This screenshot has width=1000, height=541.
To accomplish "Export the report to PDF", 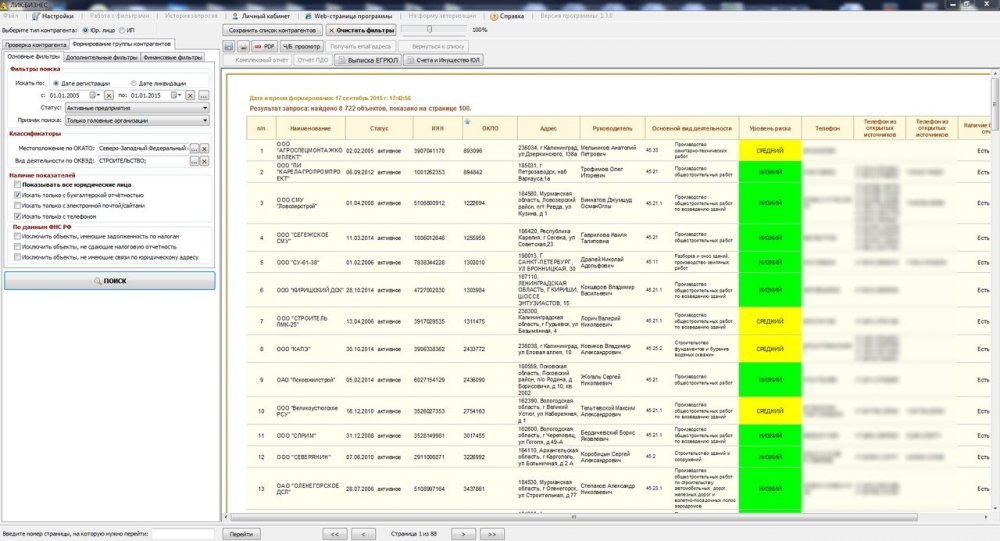I will (x=264, y=47).
